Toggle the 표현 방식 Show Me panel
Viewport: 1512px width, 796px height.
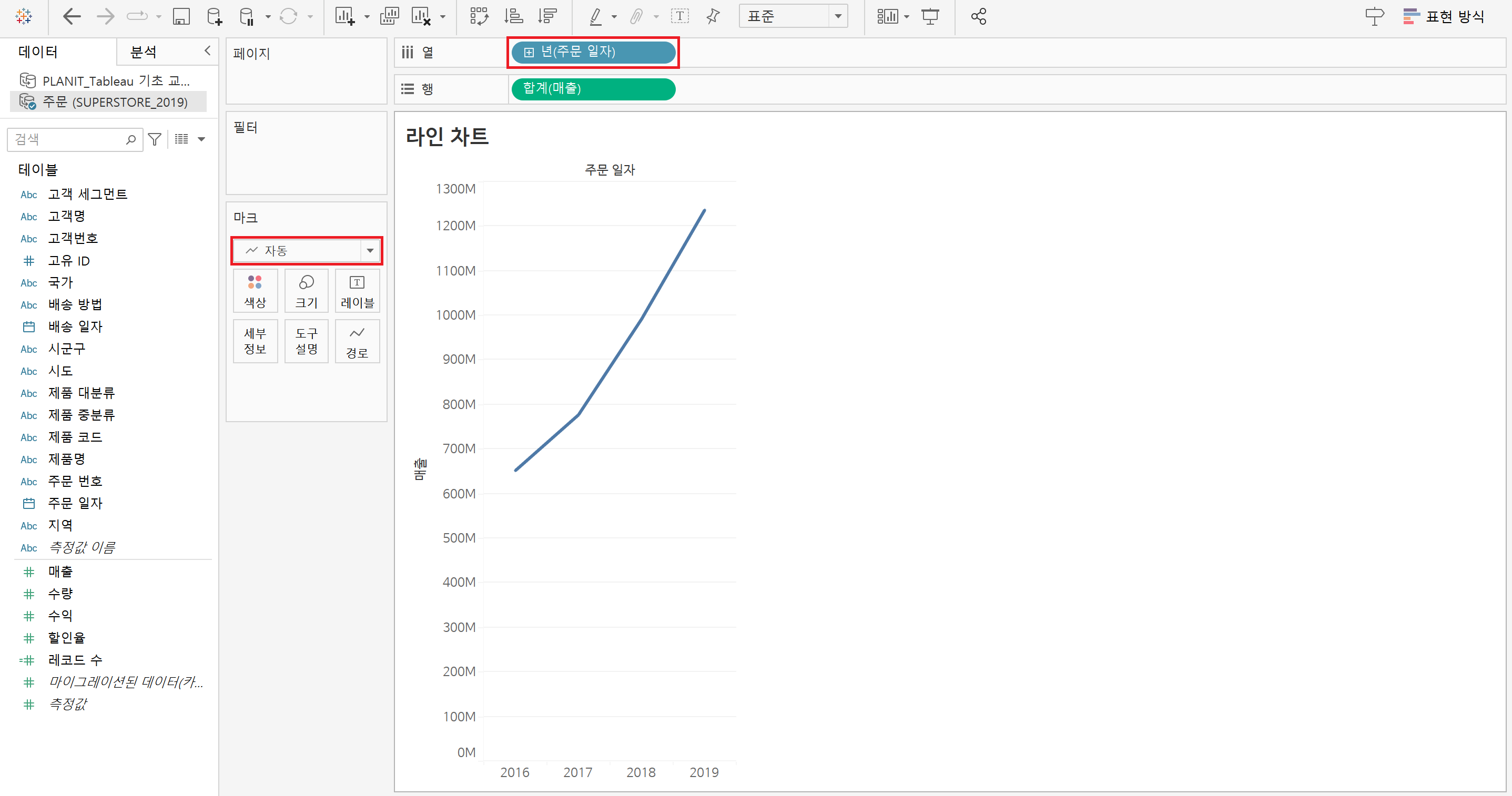pos(1444,16)
